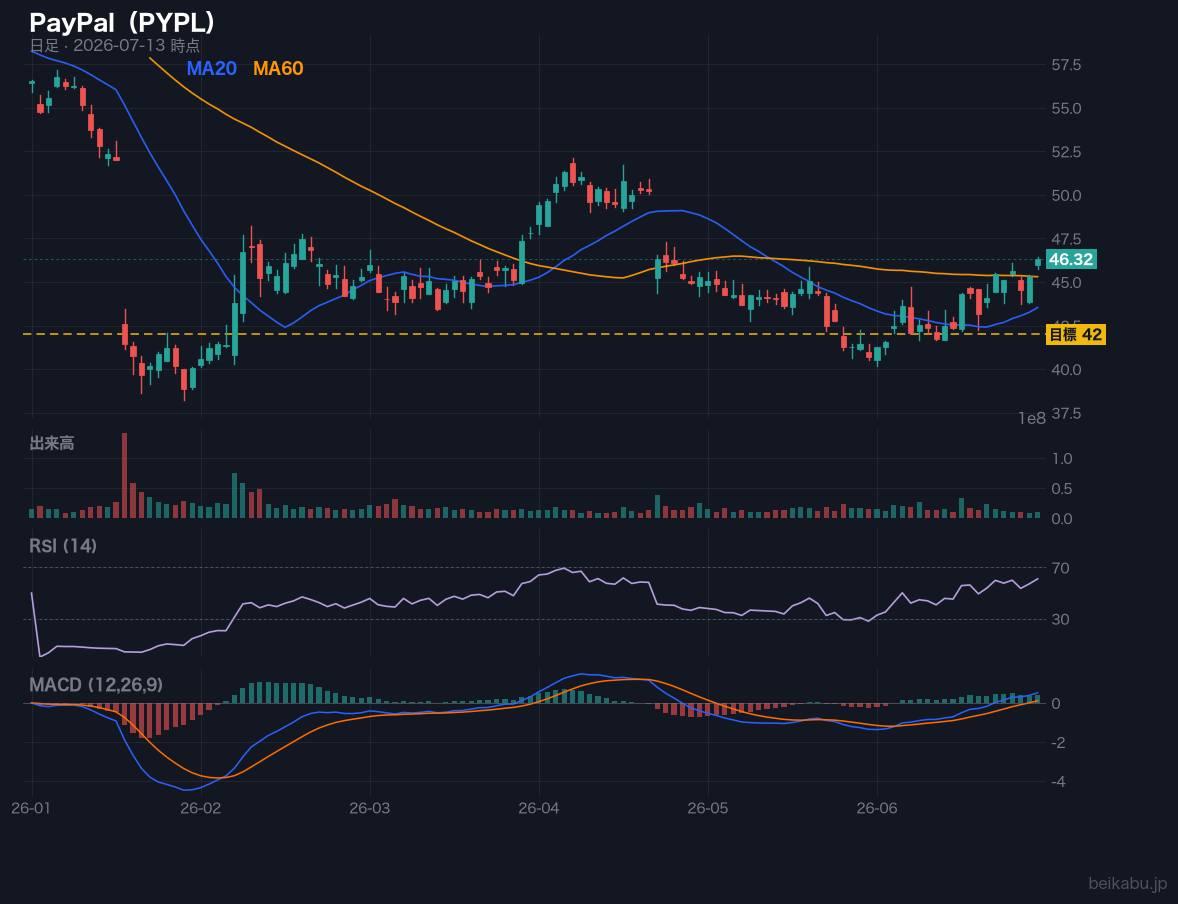This screenshot has width=1178, height=904.
Task: Click the current price tag 46.32
Action: tap(1071, 259)
